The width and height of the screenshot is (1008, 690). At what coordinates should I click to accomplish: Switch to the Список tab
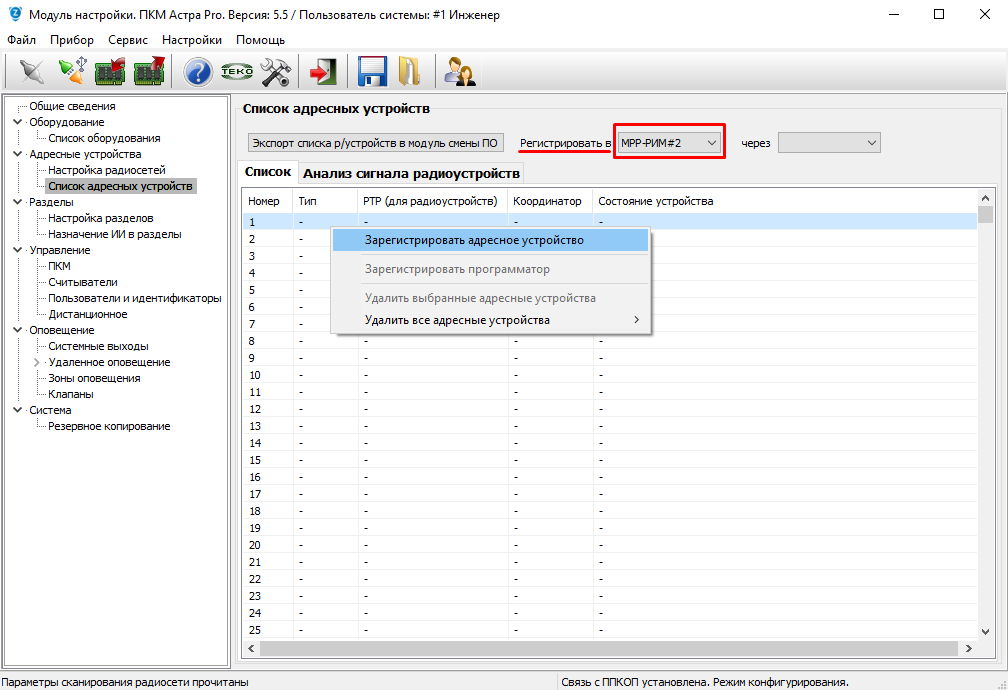(x=268, y=172)
